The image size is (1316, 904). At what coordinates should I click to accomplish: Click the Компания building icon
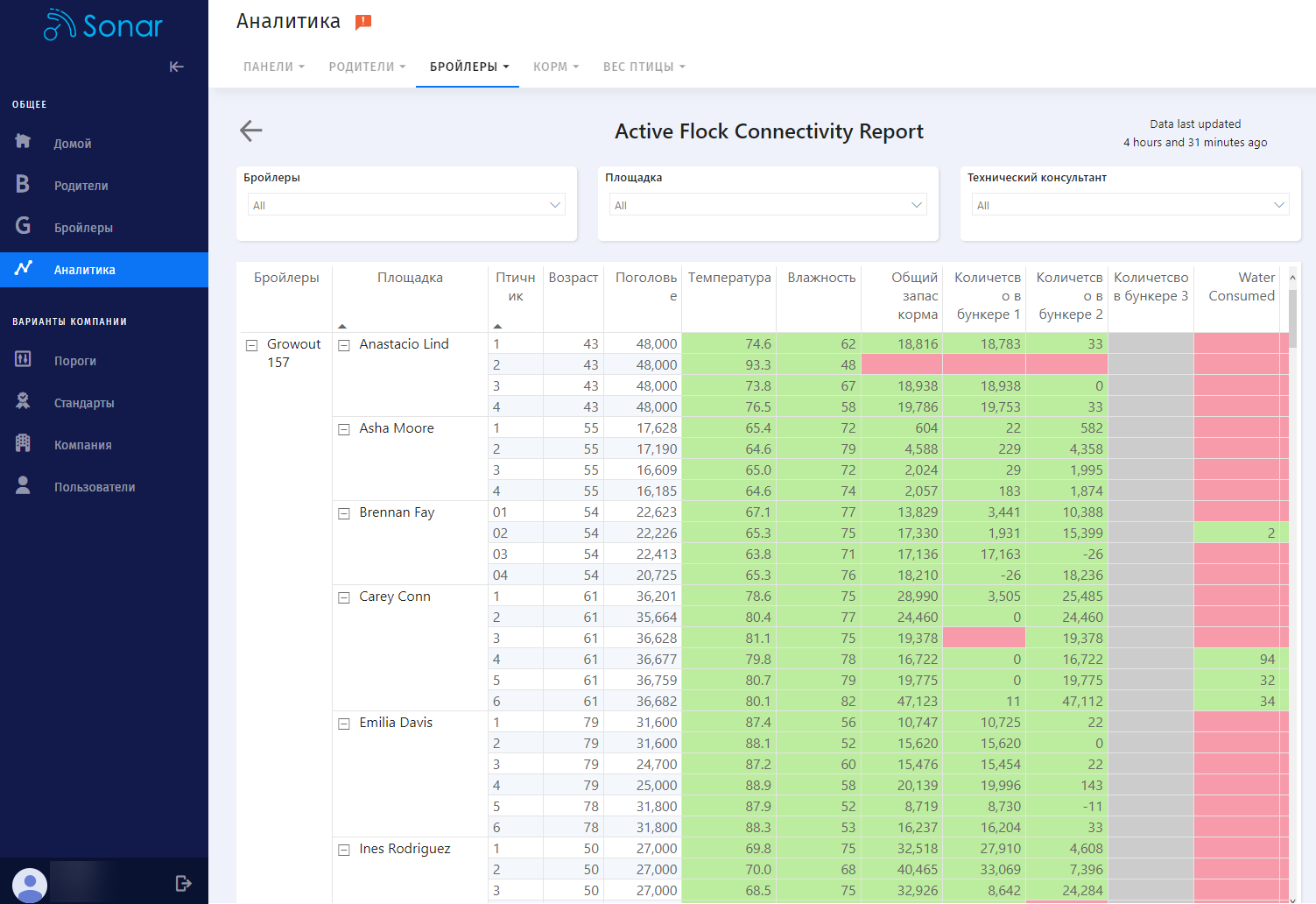tap(23, 443)
